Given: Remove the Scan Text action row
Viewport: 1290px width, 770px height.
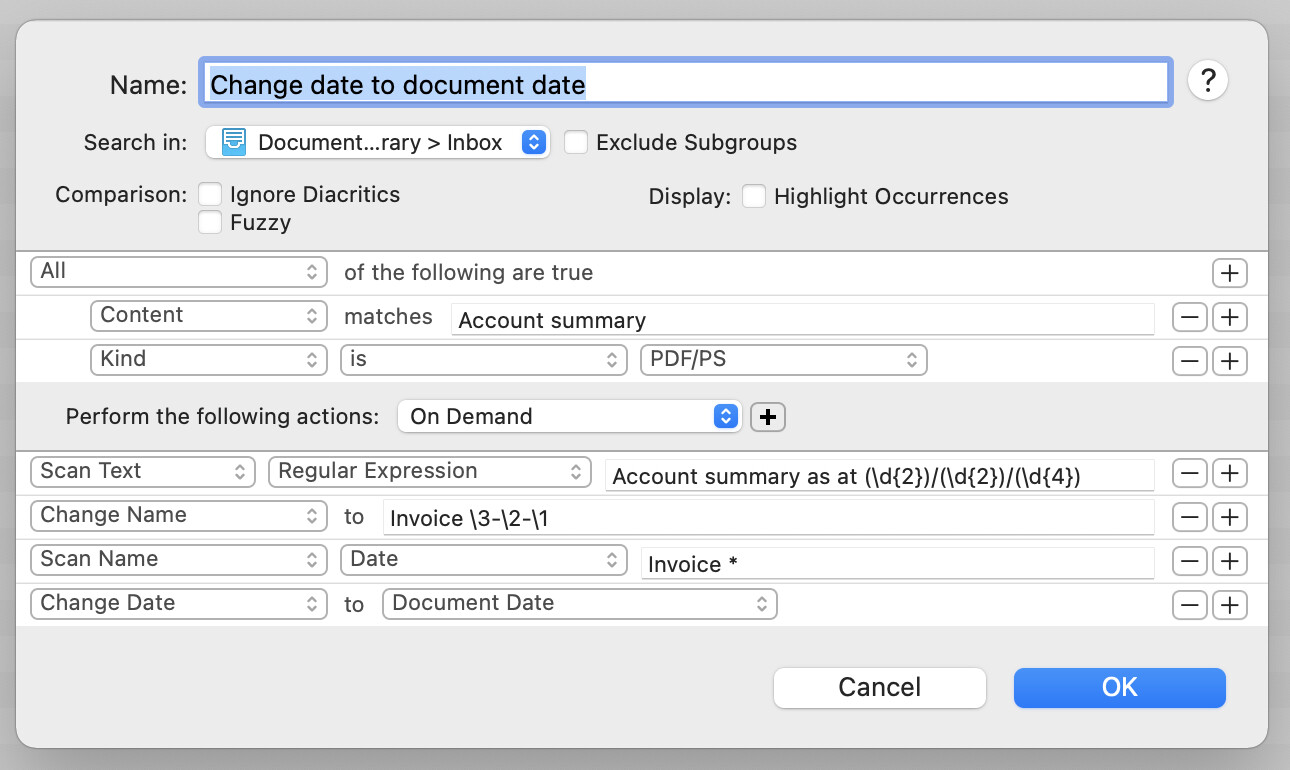Looking at the screenshot, I should click(x=1189, y=473).
